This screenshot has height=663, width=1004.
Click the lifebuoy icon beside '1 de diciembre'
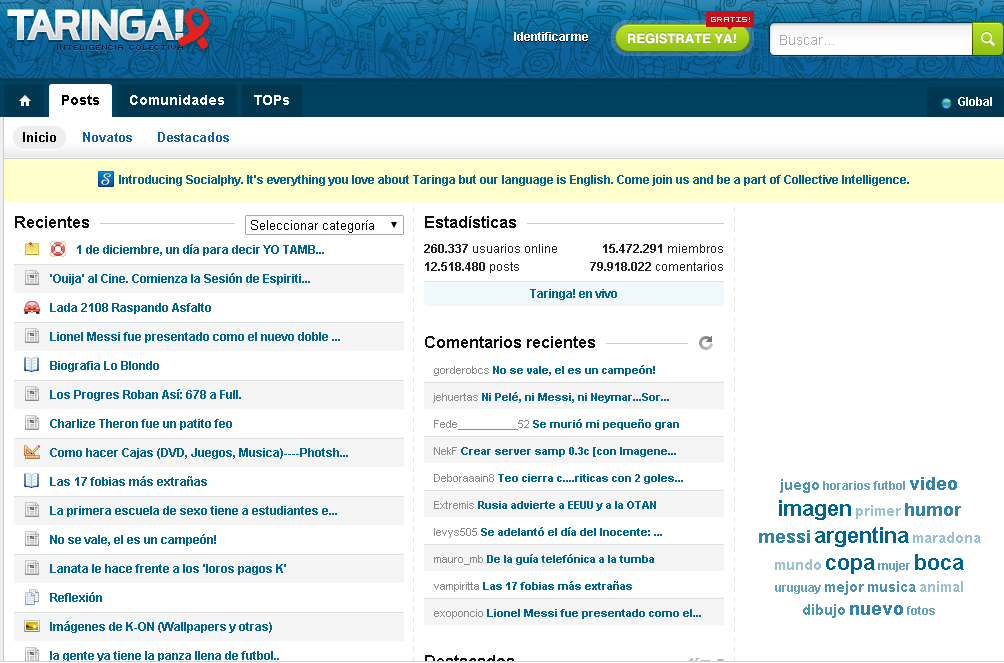point(58,249)
